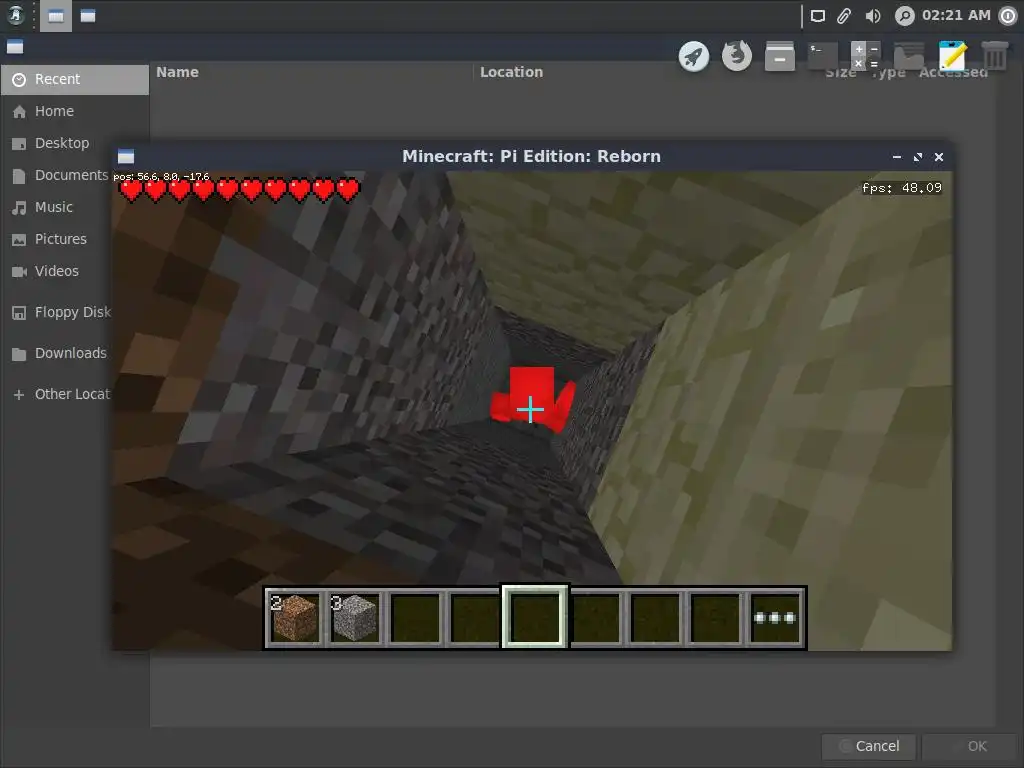Select the empty sixth hotbar slot
1024x768 pixels.
pos(595,618)
